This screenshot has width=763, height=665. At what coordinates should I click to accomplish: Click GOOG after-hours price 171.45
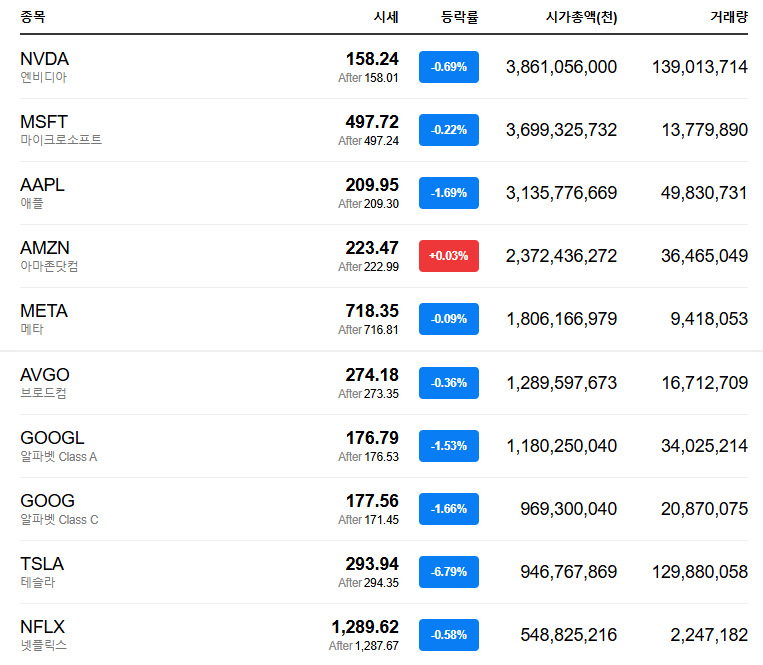[x=382, y=520]
